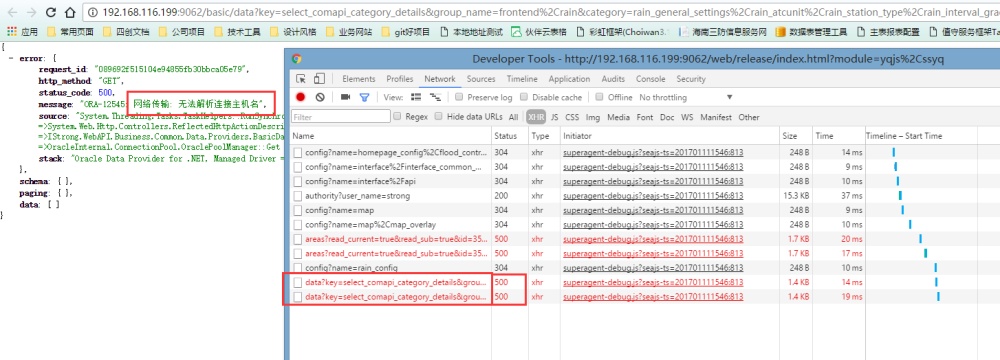The image size is (1000, 360).
Task: Open the 常用页面 bookmark folder
Action: tap(70, 31)
